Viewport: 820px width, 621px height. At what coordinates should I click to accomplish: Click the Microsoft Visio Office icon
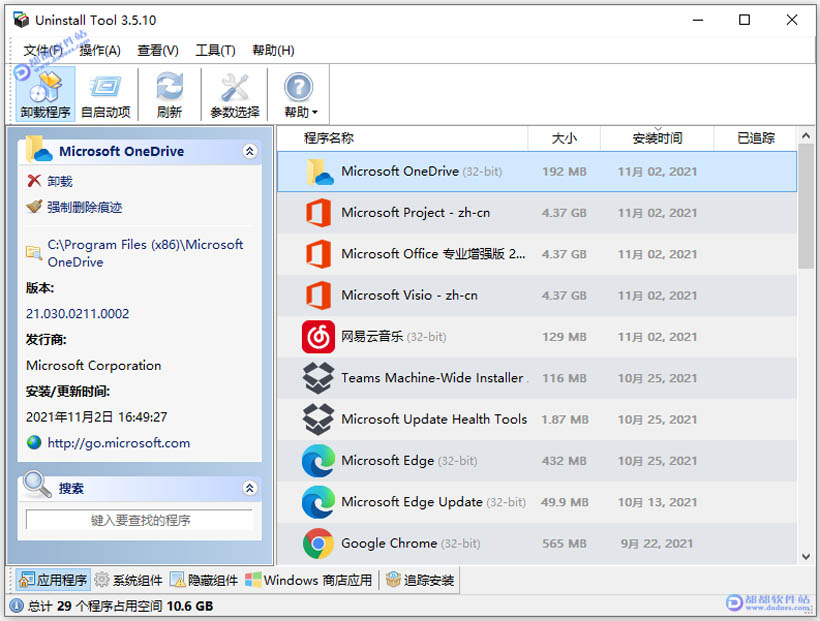pyautogui.click(x=318, y=296)
